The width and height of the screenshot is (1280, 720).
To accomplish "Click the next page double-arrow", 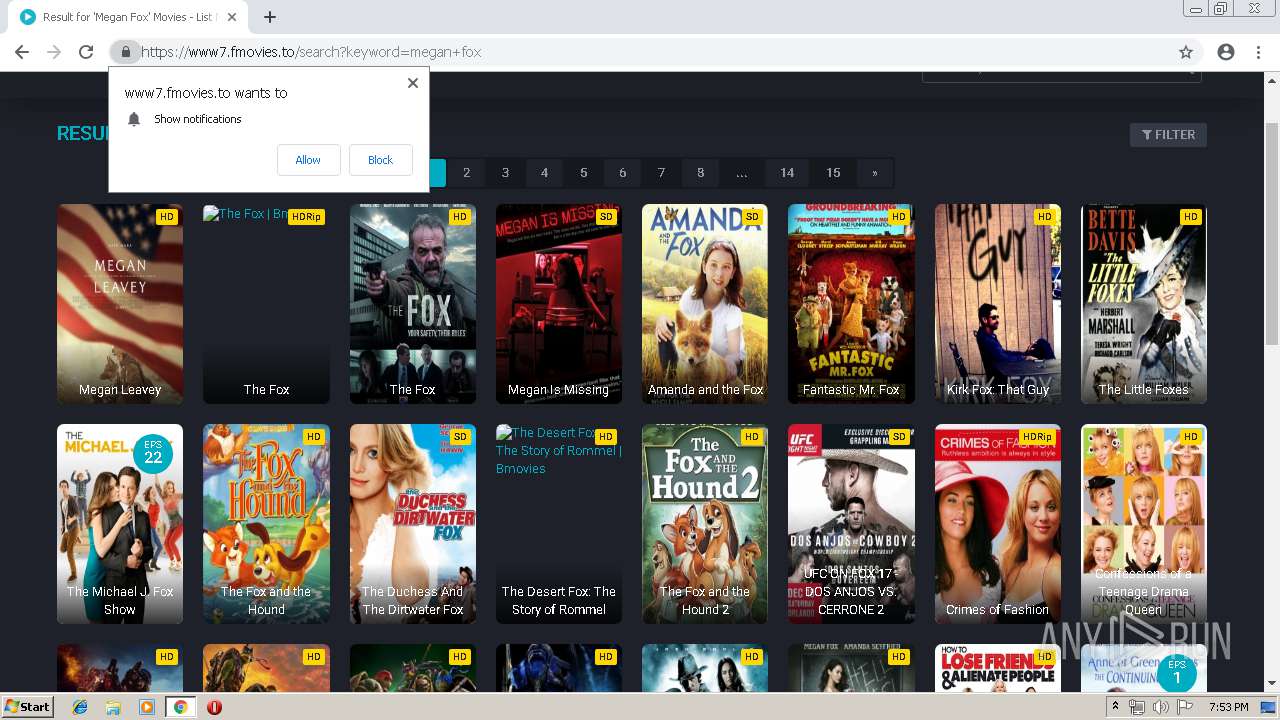I will (x=874, y=173).
